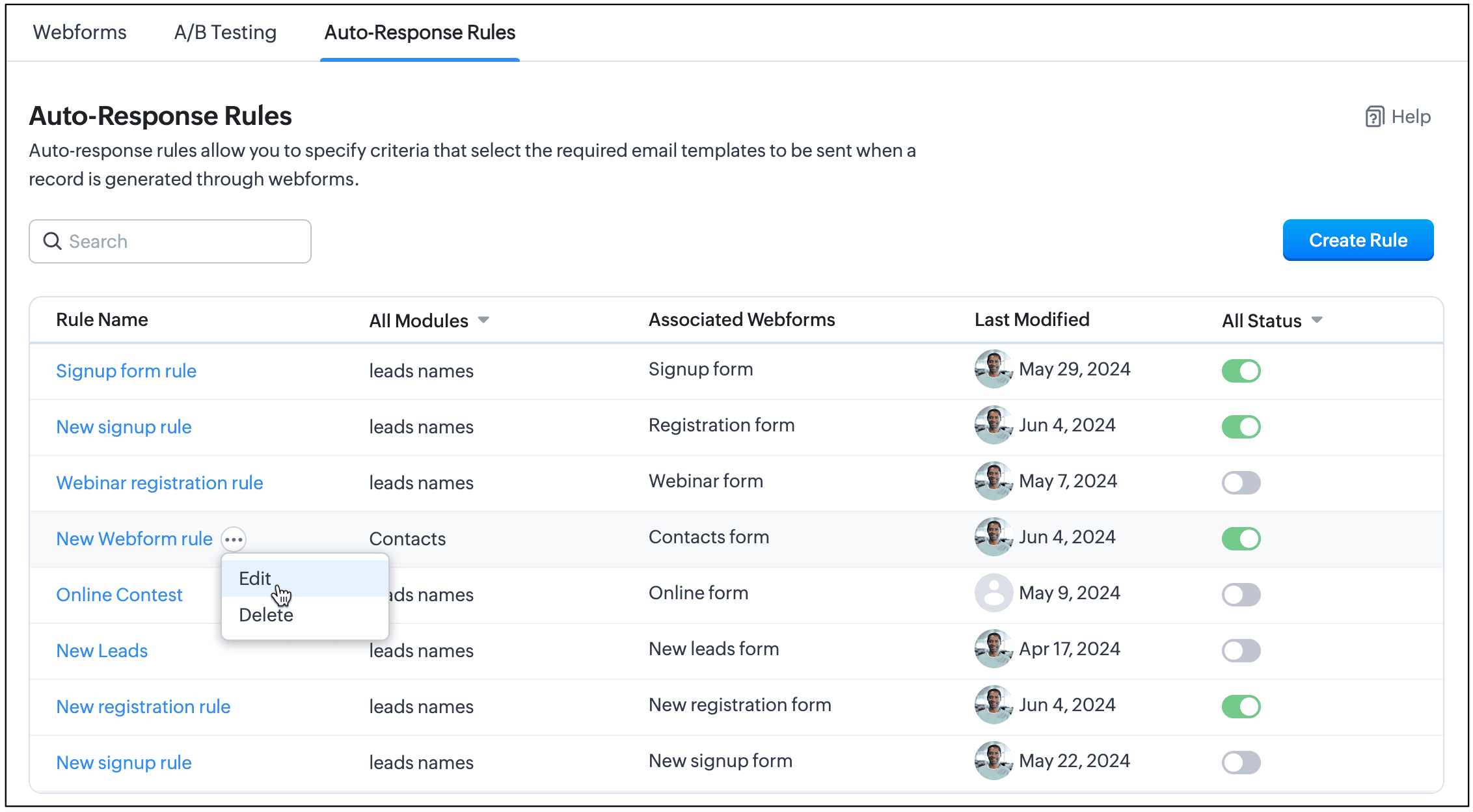Click the Help document icon
This screenshot has width=1473, height=812.
[x=1374, y=117]
